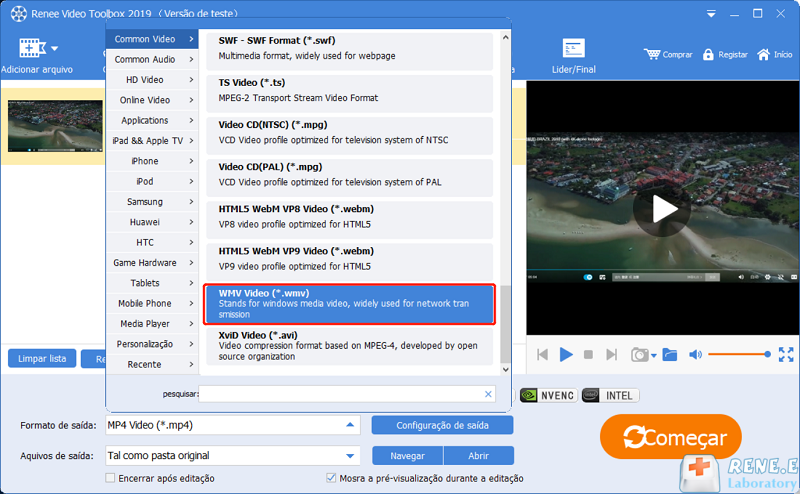Expand the Applications category
The image size is (800, 494).
coord(152,120)
